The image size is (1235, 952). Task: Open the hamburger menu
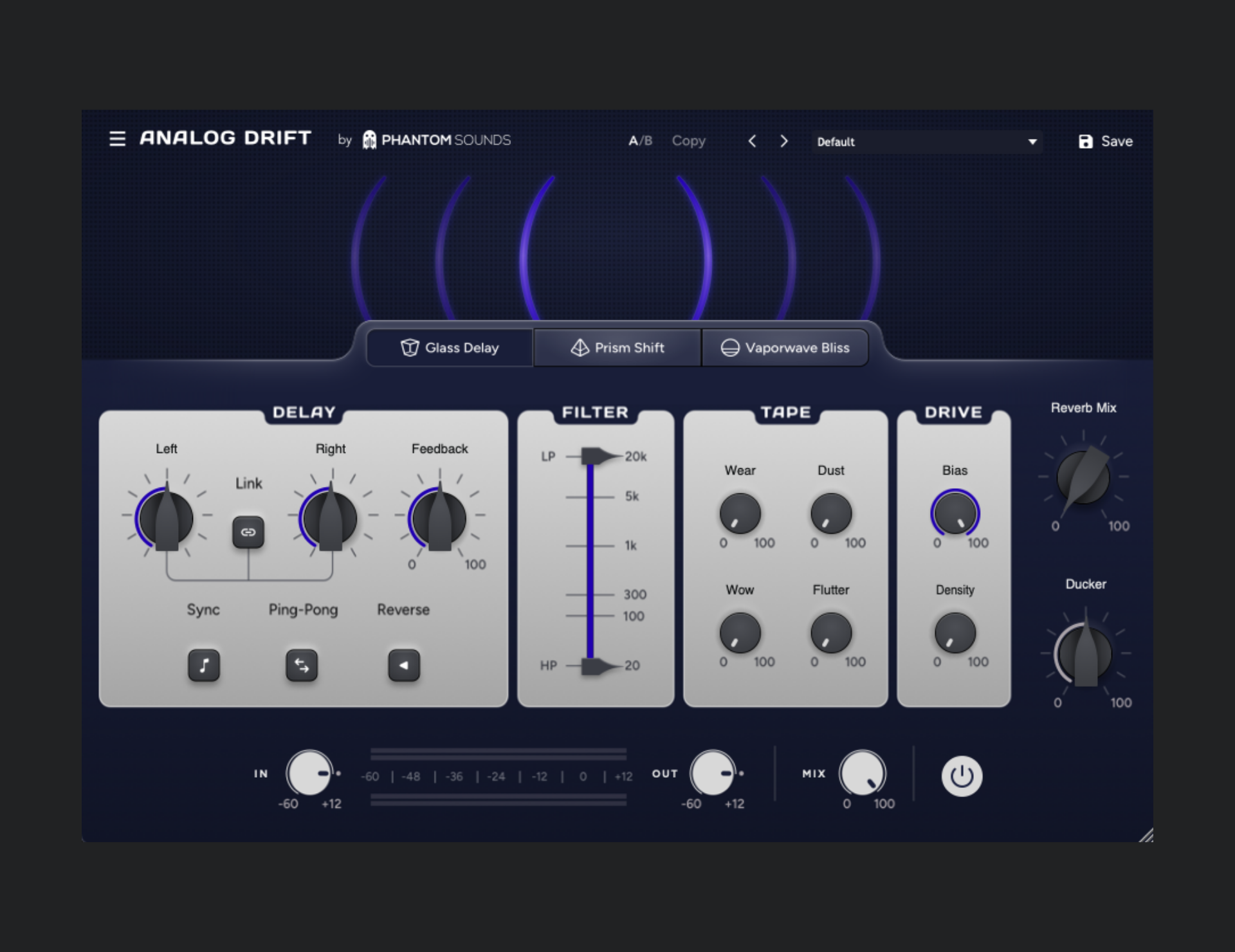[x=117, y=139]
